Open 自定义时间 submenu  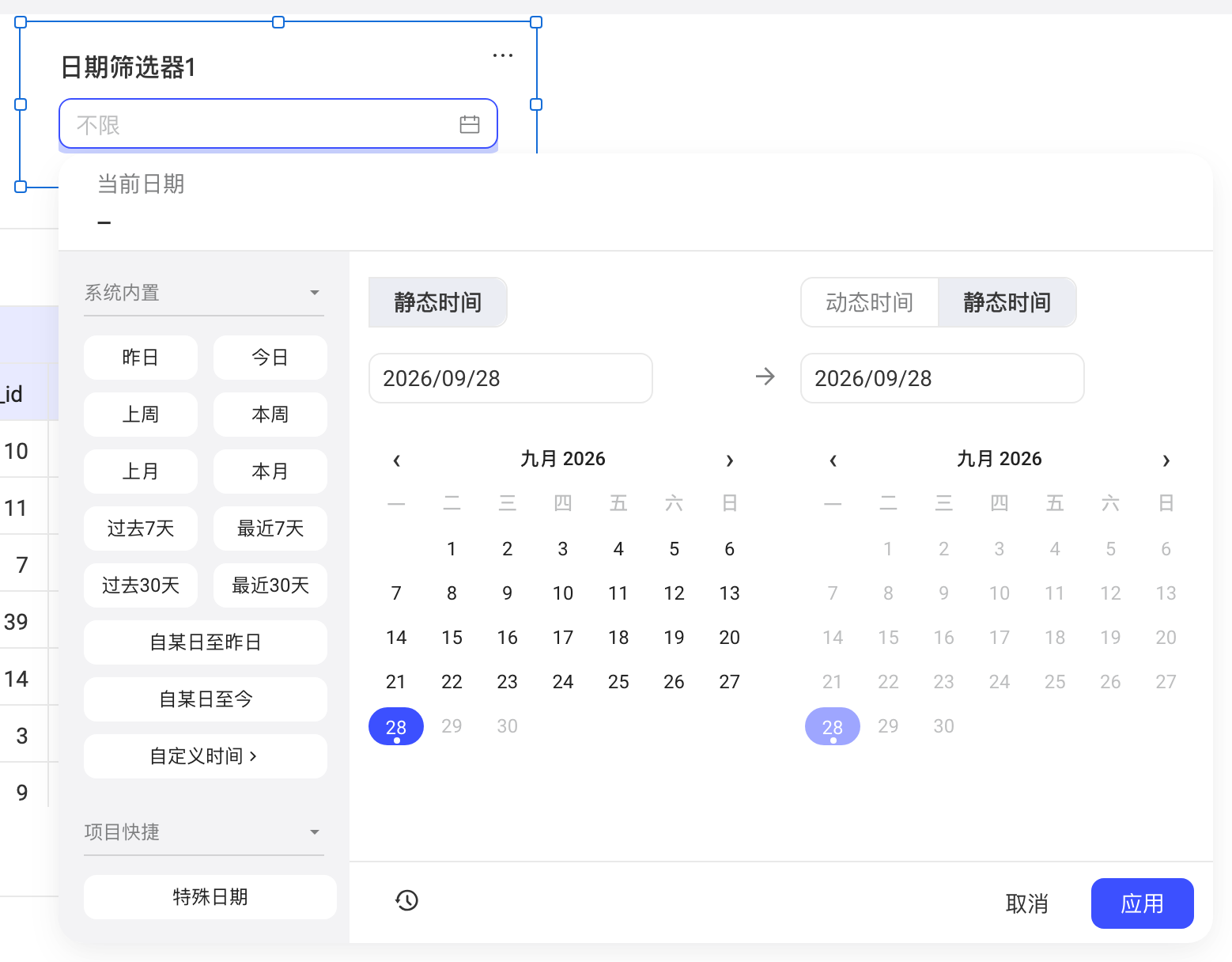(x=206, y=756)
